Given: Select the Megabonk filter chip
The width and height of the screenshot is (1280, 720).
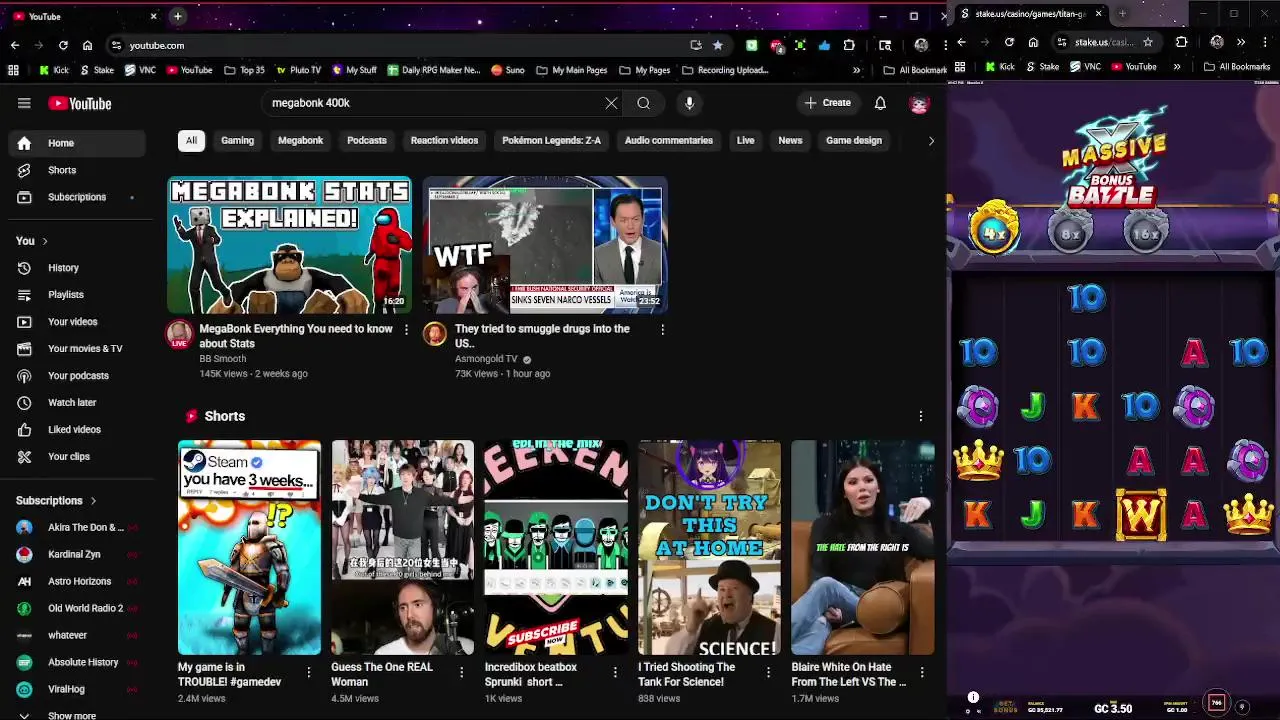Looking at the screenshot, I should (x=300, y=141).
